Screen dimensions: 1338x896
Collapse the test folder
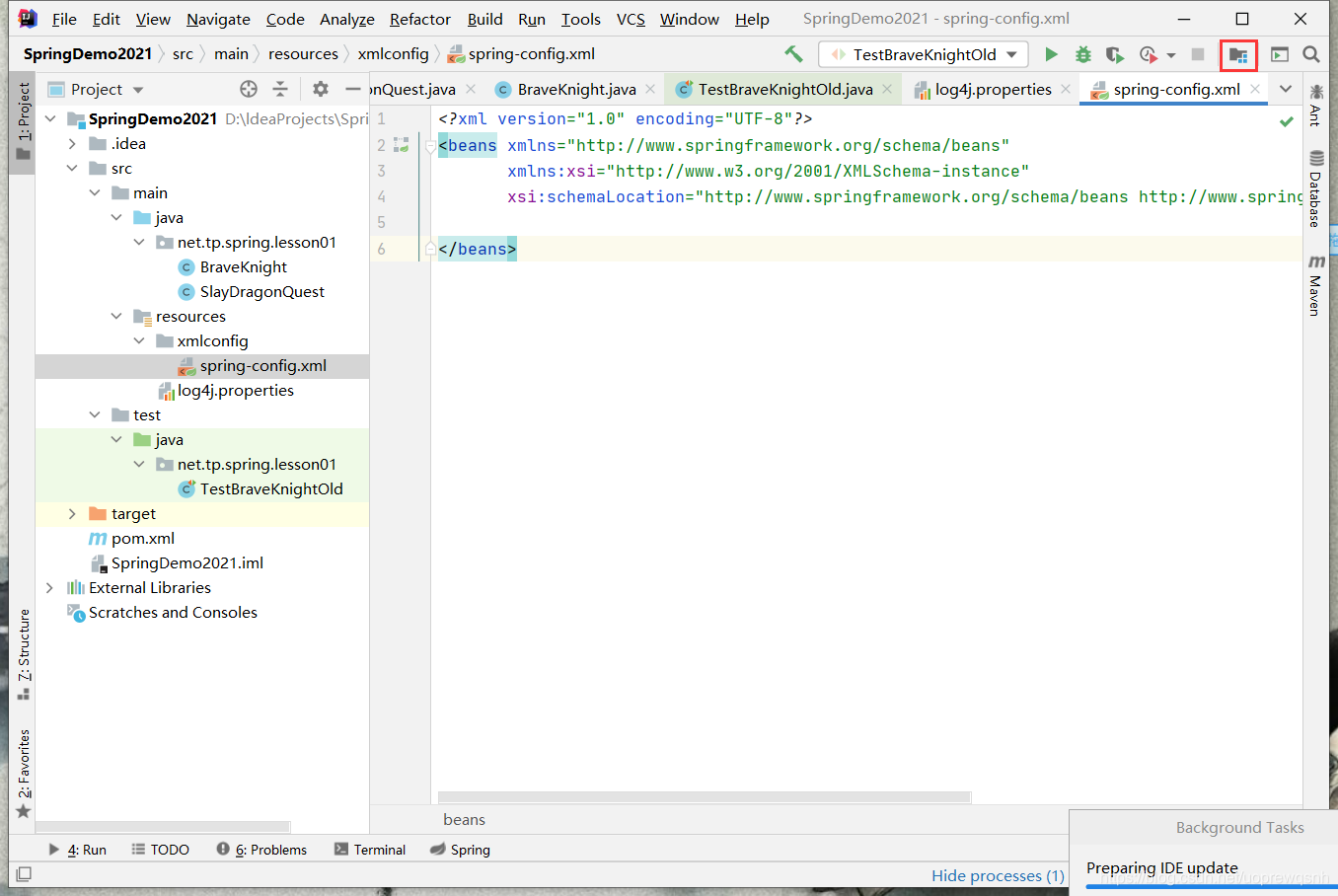coord(95,415)
